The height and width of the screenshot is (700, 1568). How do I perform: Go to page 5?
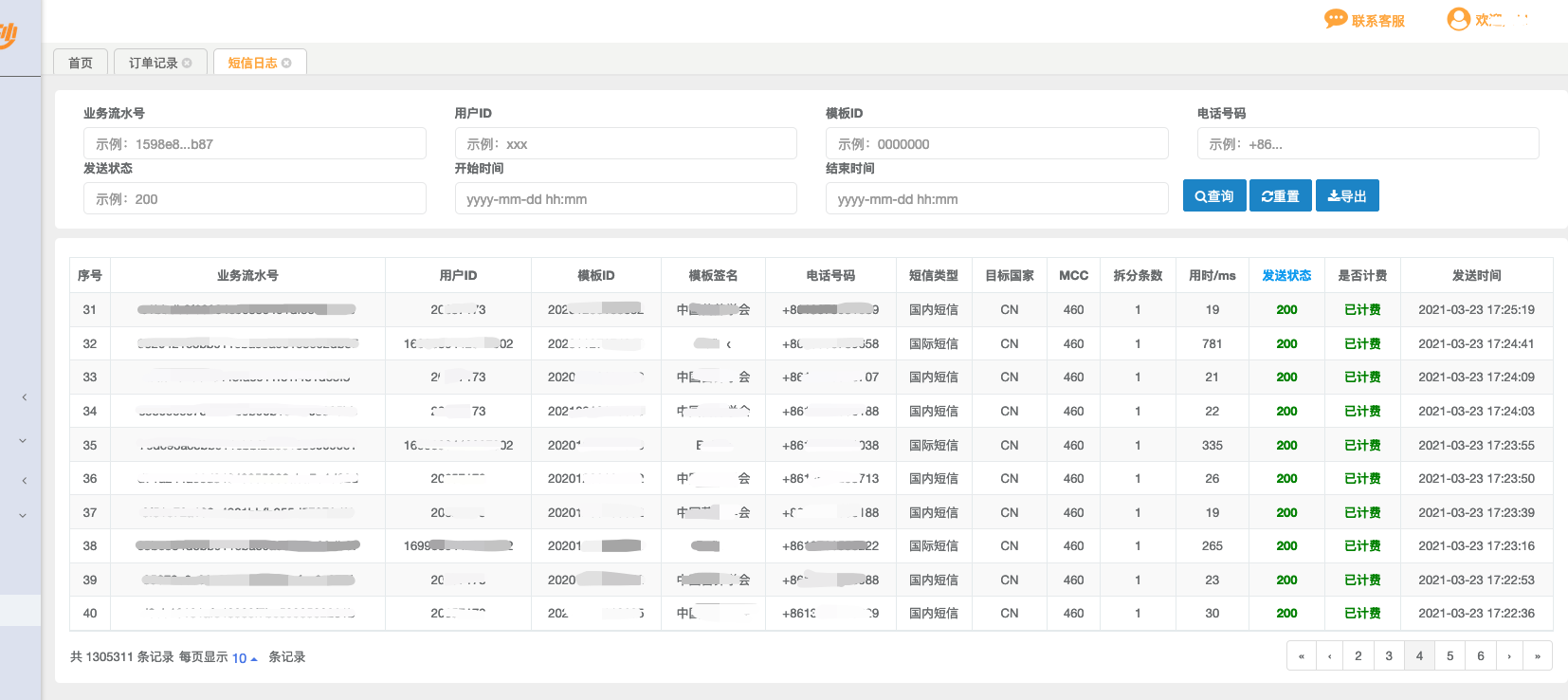[x=1449, y=655]
